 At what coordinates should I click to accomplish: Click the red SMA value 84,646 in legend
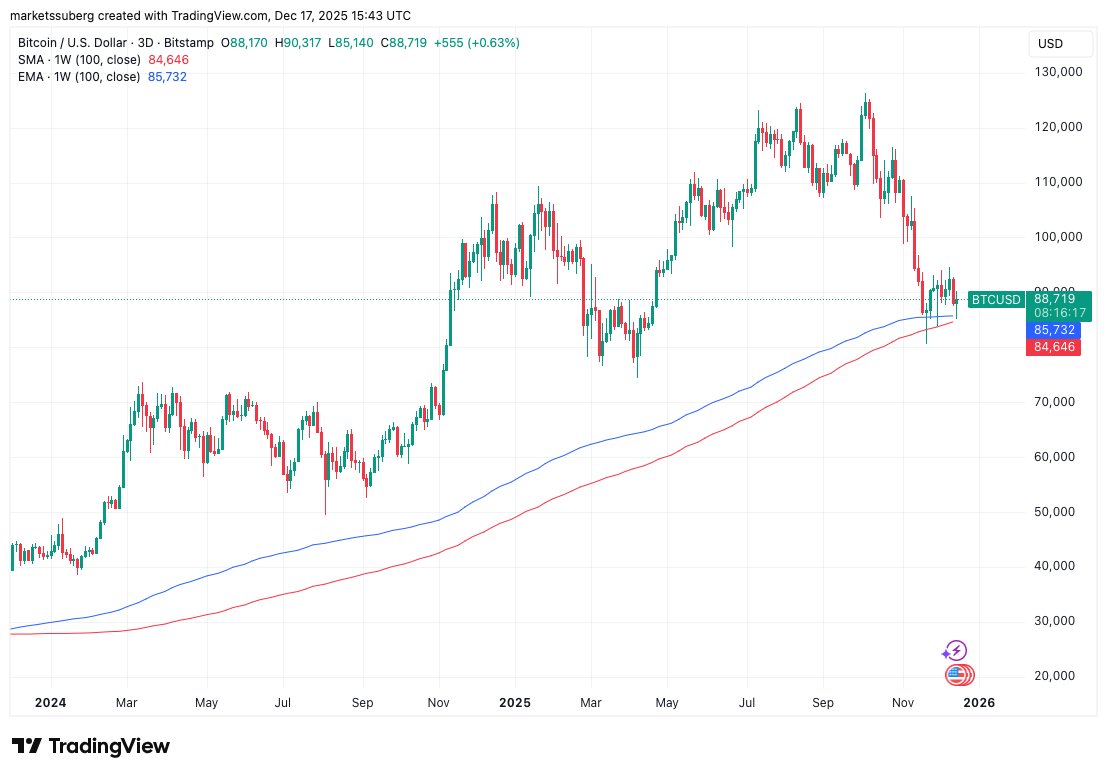pyautogui.click(x=168, y=60)
